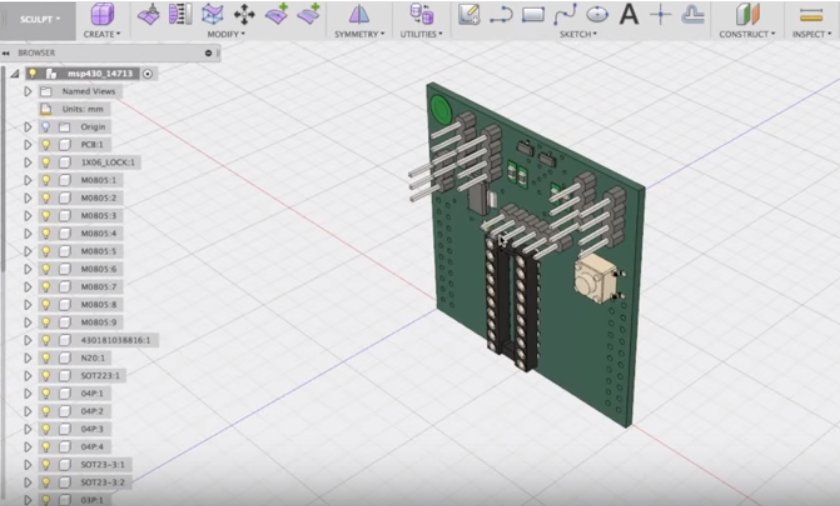Select the M0805:7 tree item
This screenshot has width=840, height=506.
[x=99, y=287]
